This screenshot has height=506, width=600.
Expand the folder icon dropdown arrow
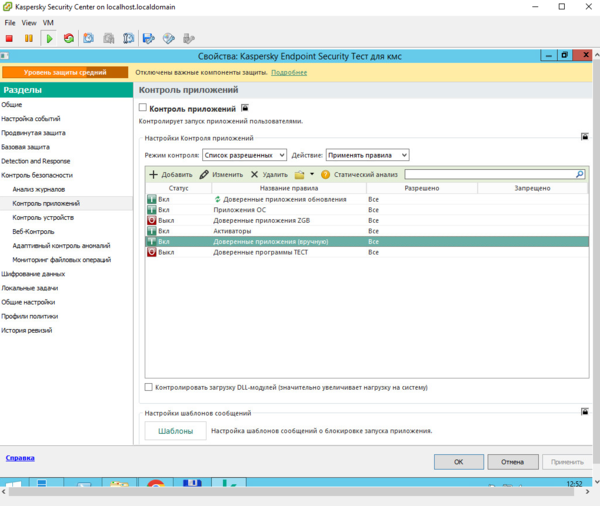pos(312,175)
